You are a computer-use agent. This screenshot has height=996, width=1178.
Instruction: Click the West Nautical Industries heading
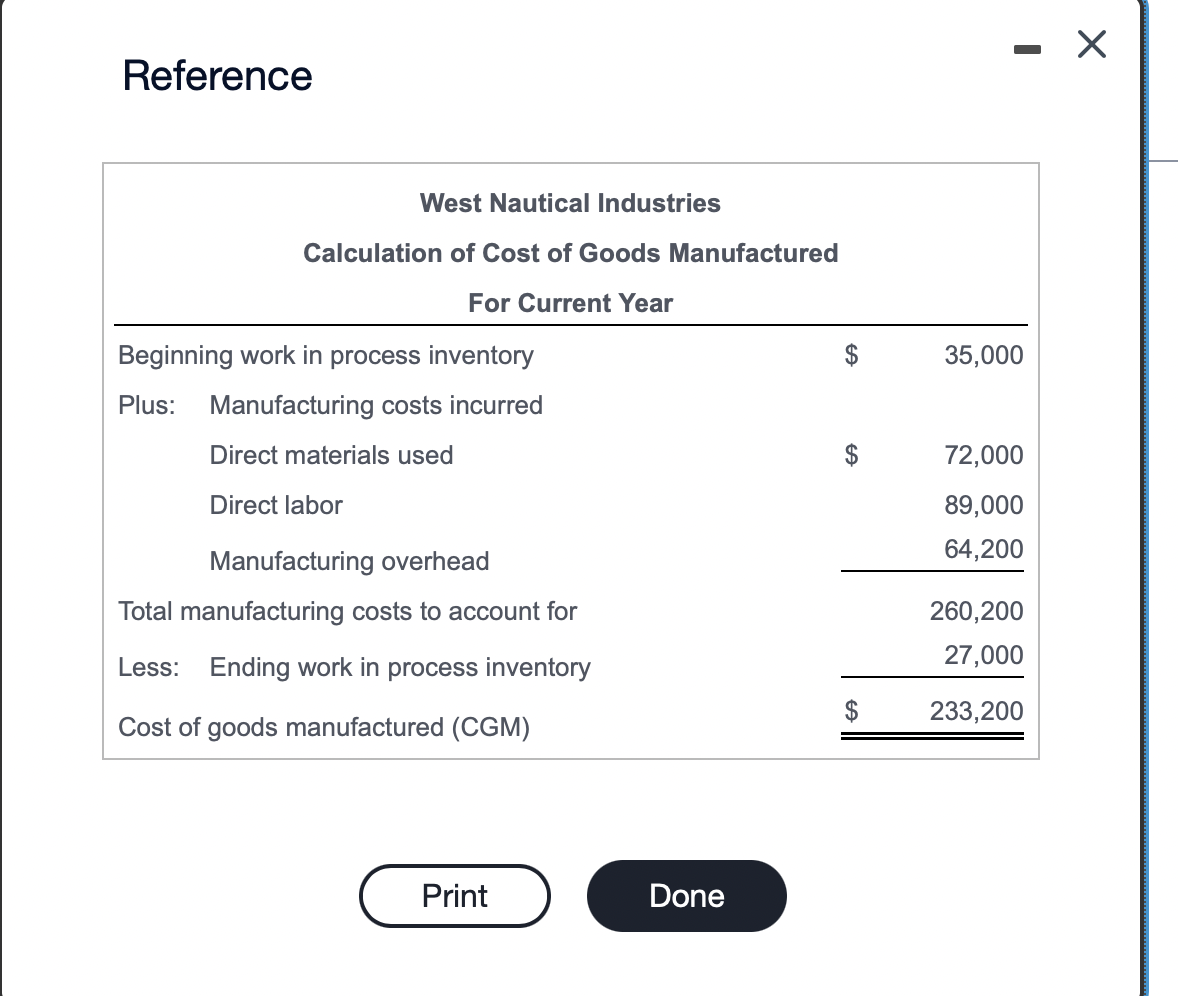tap(570, 203)
